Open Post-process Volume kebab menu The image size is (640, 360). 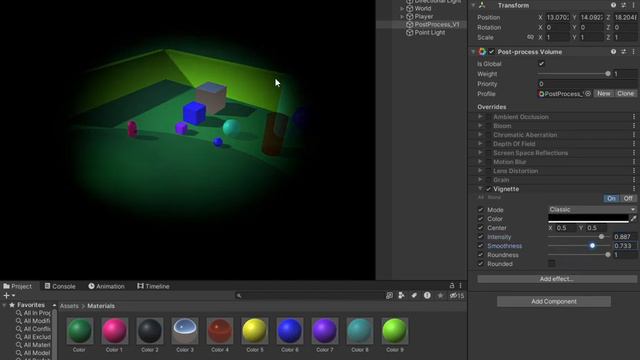tap(633, 52)
